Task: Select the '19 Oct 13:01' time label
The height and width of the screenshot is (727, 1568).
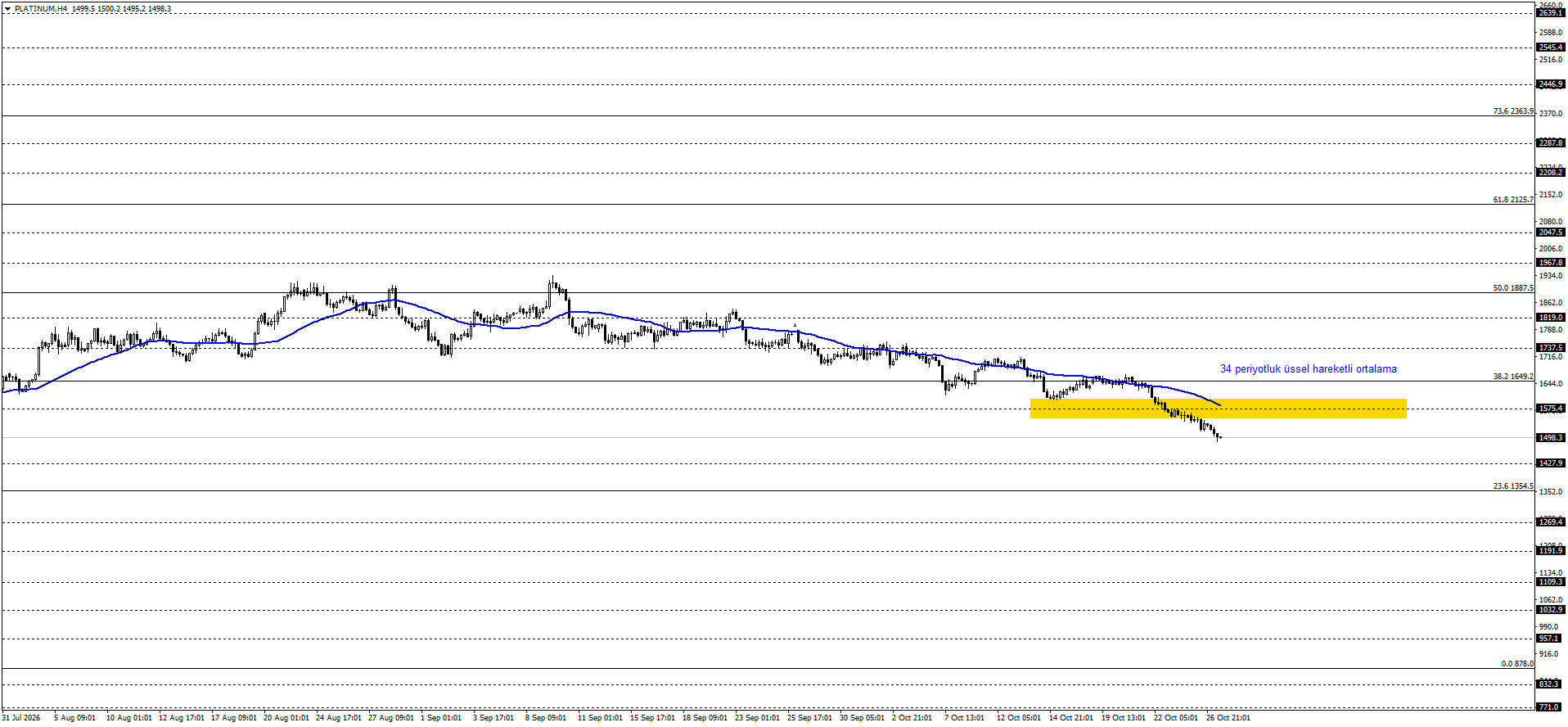Action: click(1124, 718)
